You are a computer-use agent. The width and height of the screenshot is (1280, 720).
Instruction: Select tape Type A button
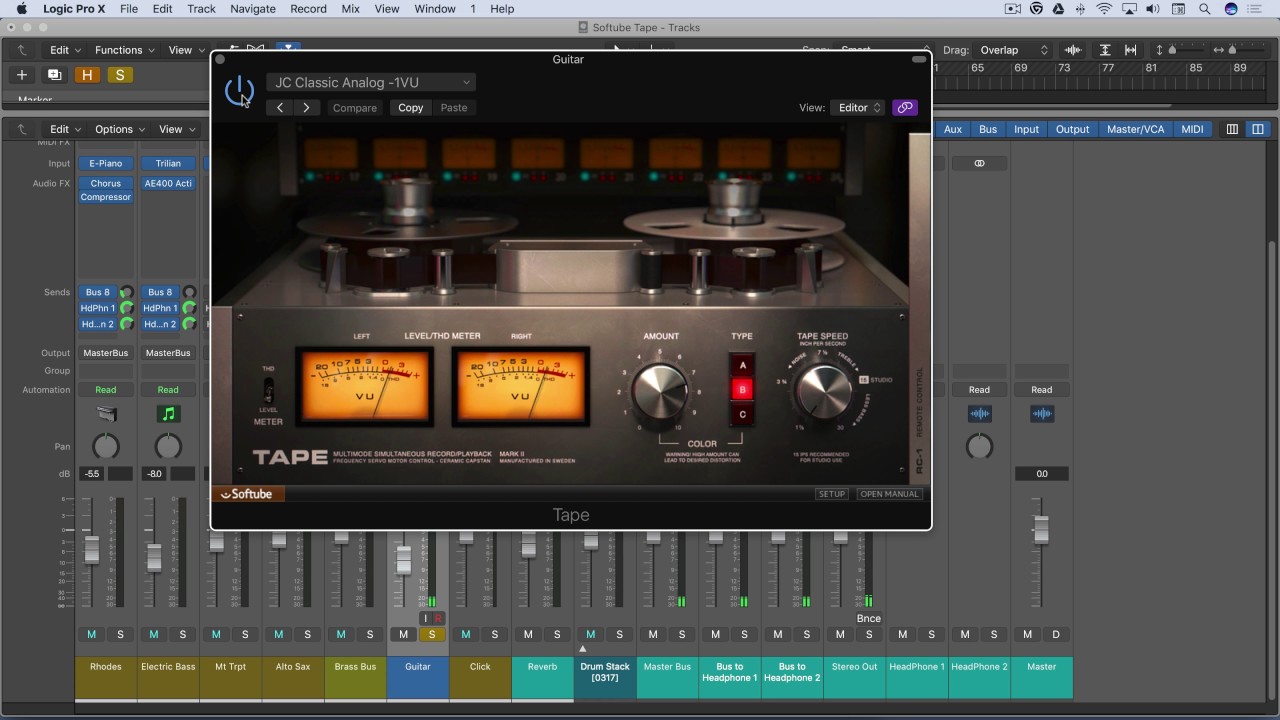pos(742,366)
